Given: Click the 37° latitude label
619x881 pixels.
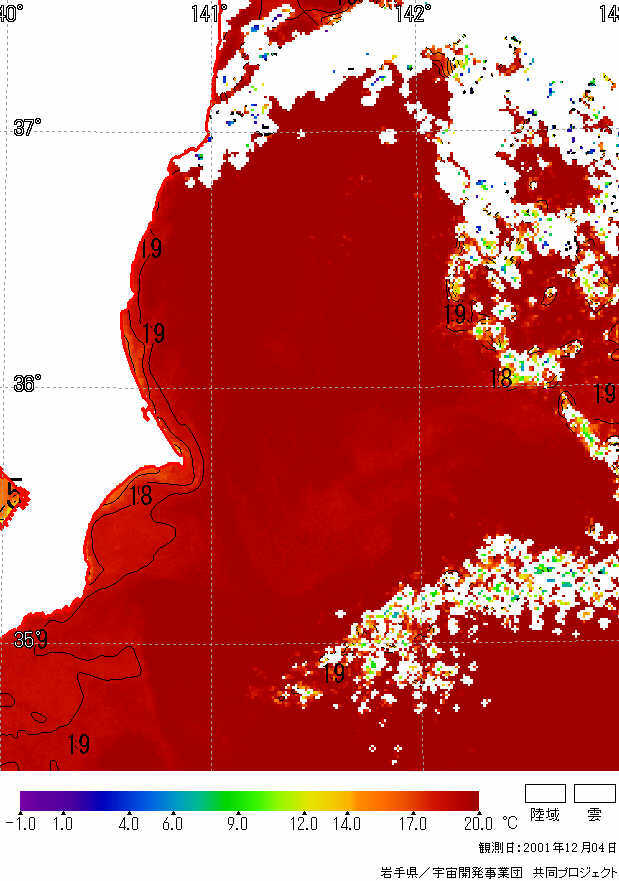Looking at the screenshot, I should pos(27,127).
